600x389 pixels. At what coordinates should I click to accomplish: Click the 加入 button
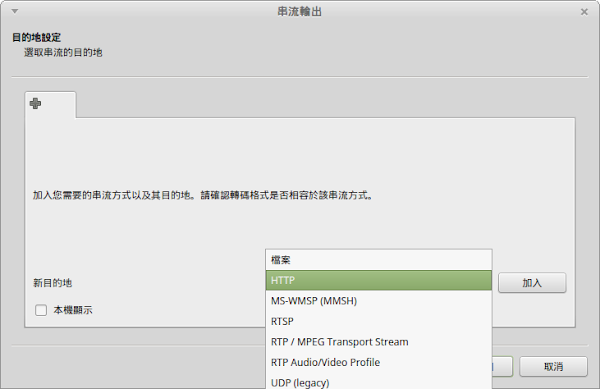(x=532, y=283)
